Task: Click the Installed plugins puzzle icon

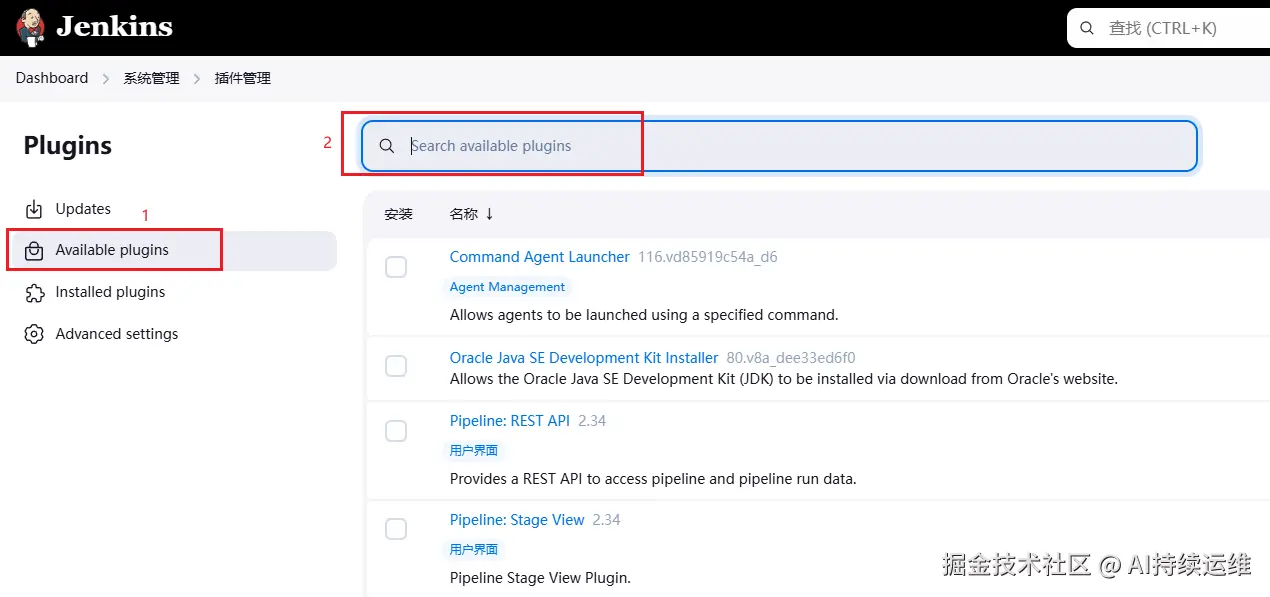Action: coord(33,292)
